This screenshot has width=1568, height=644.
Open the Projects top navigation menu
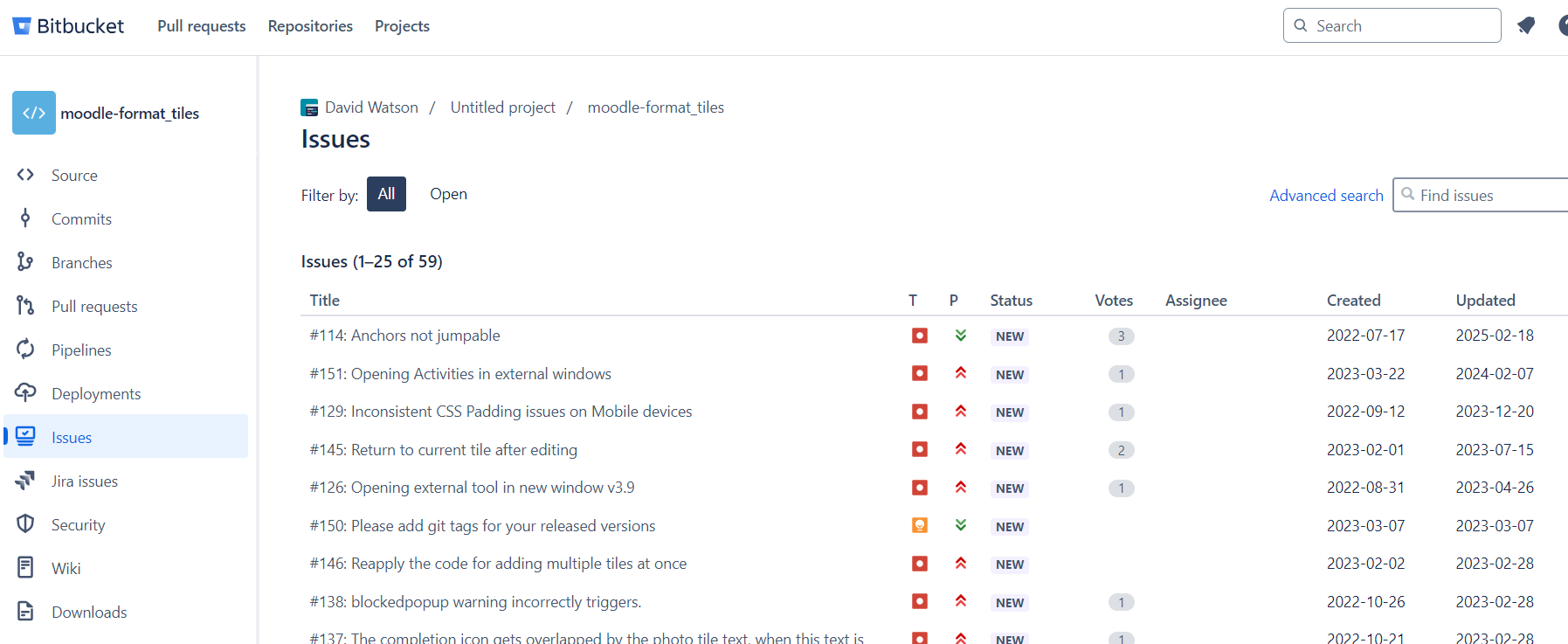pos(402,26)
